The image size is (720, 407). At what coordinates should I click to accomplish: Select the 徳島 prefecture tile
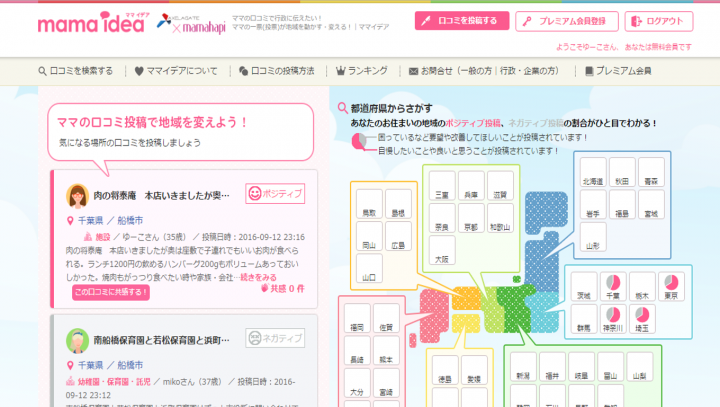pyautogui.click(x=445, y=370)
